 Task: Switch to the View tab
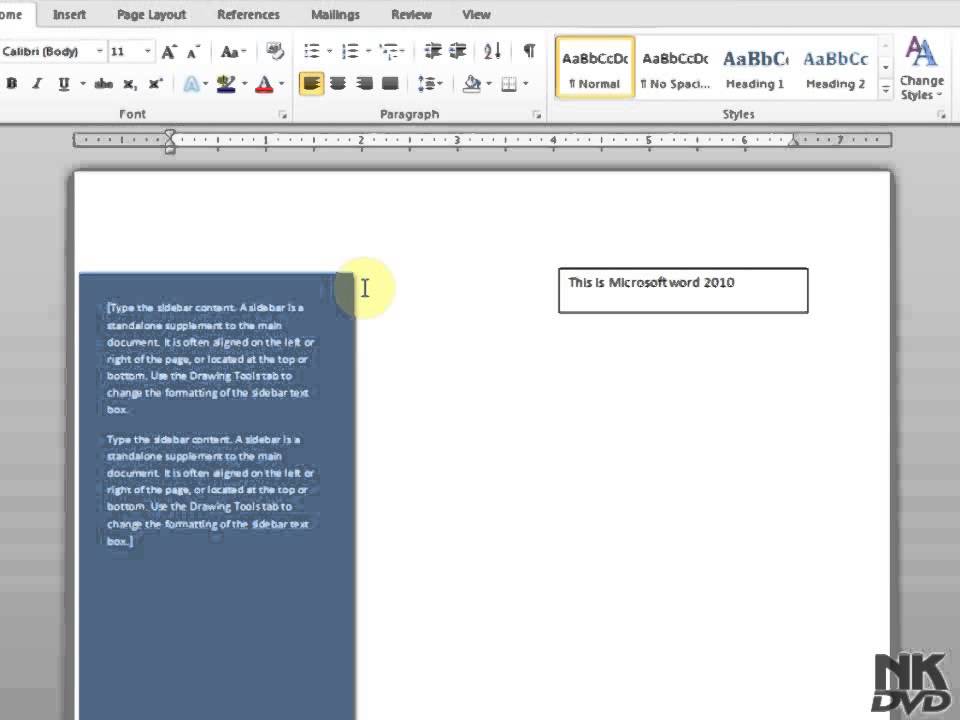click(476, 14)
